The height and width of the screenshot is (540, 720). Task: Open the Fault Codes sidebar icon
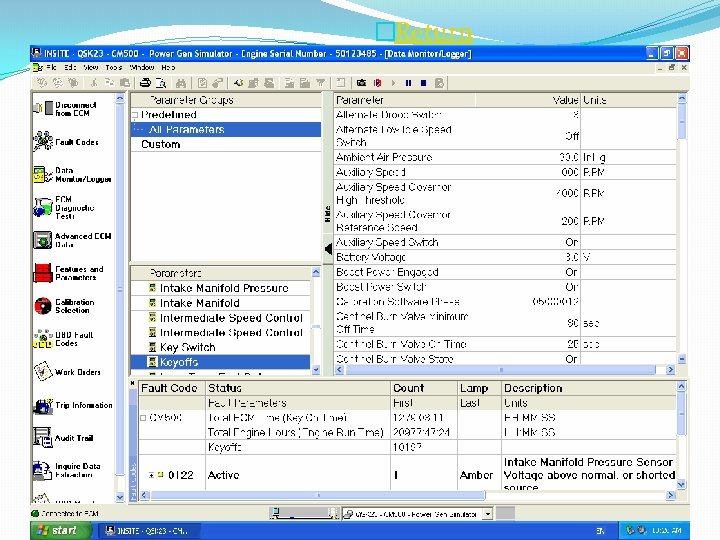click(42, 142)
